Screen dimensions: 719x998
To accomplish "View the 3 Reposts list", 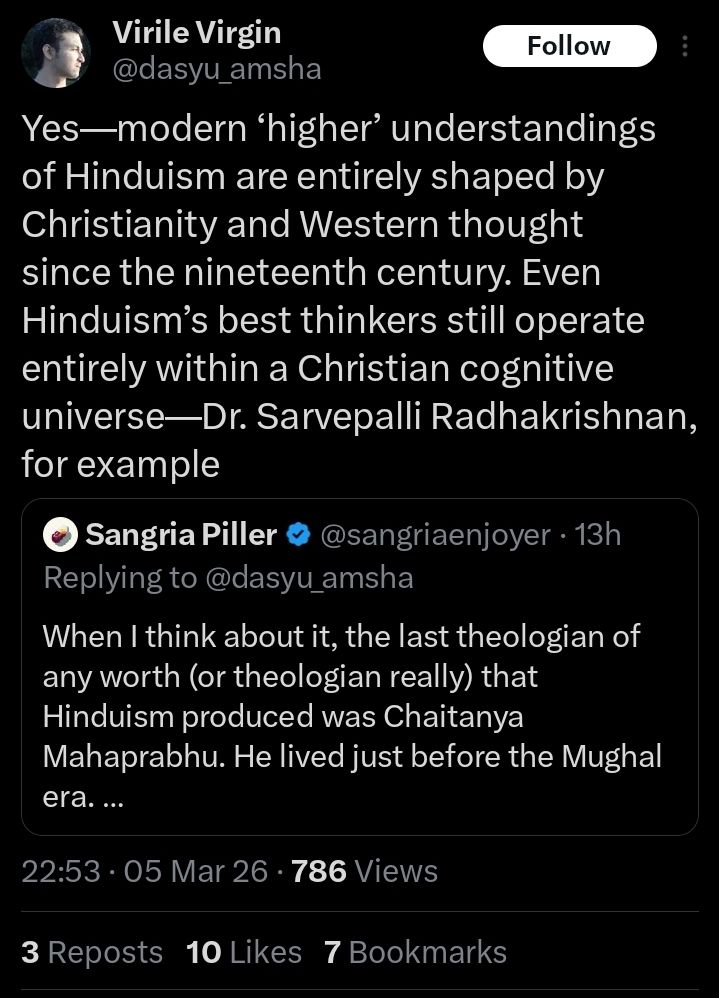I will [92, 952].
